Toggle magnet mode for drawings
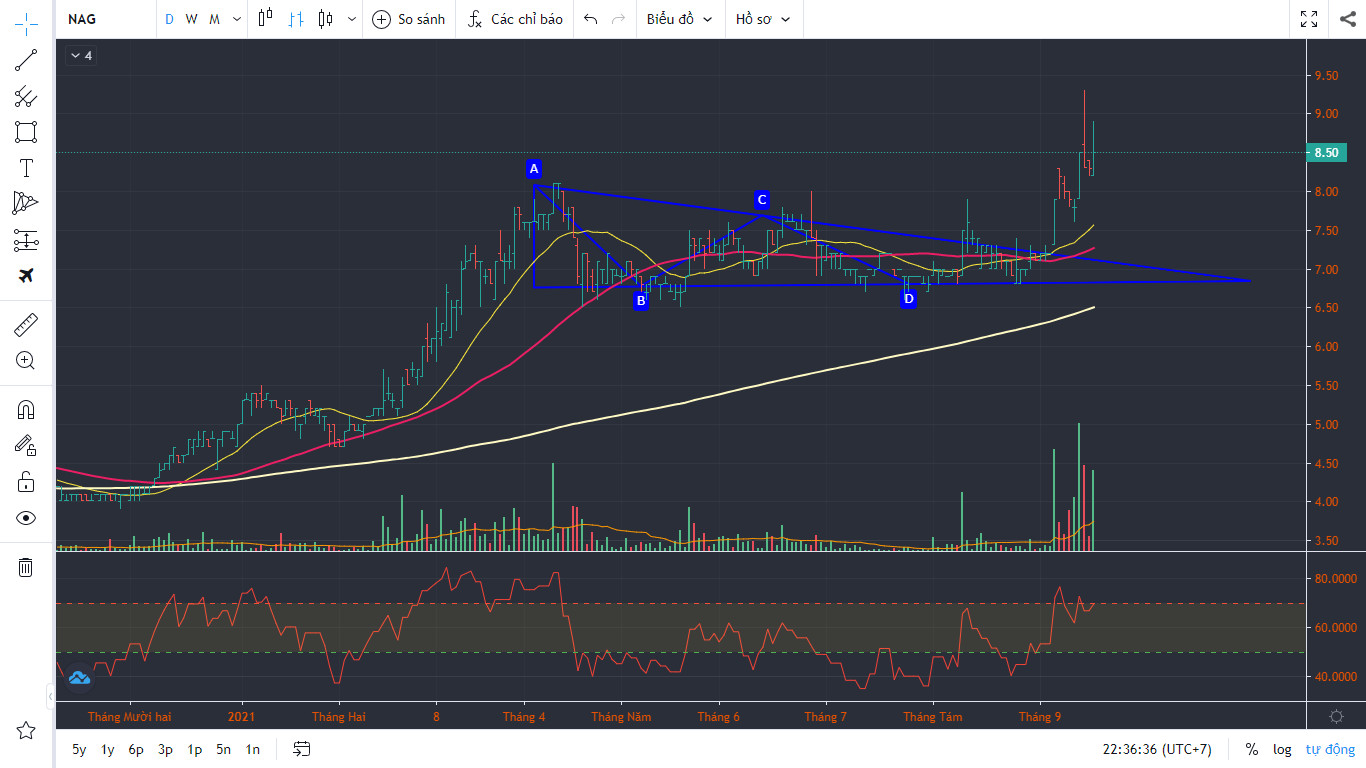The width and height of the screenshot is (1366, 768). tap(26, 410)
